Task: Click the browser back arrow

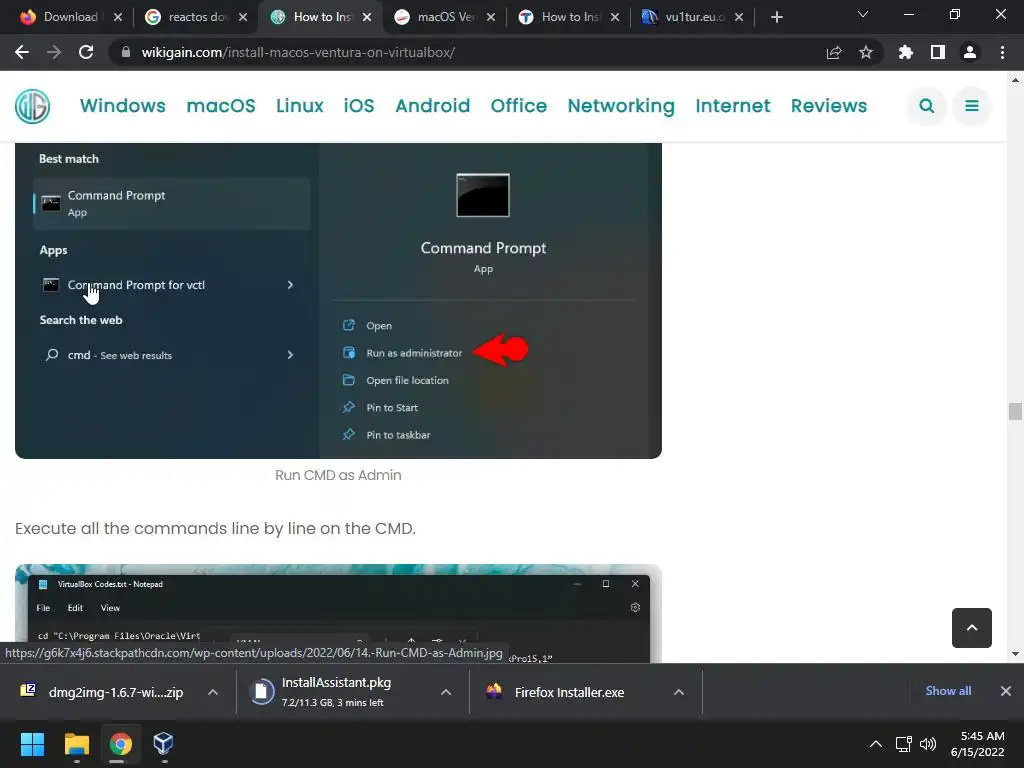Action: pos(22,52)
